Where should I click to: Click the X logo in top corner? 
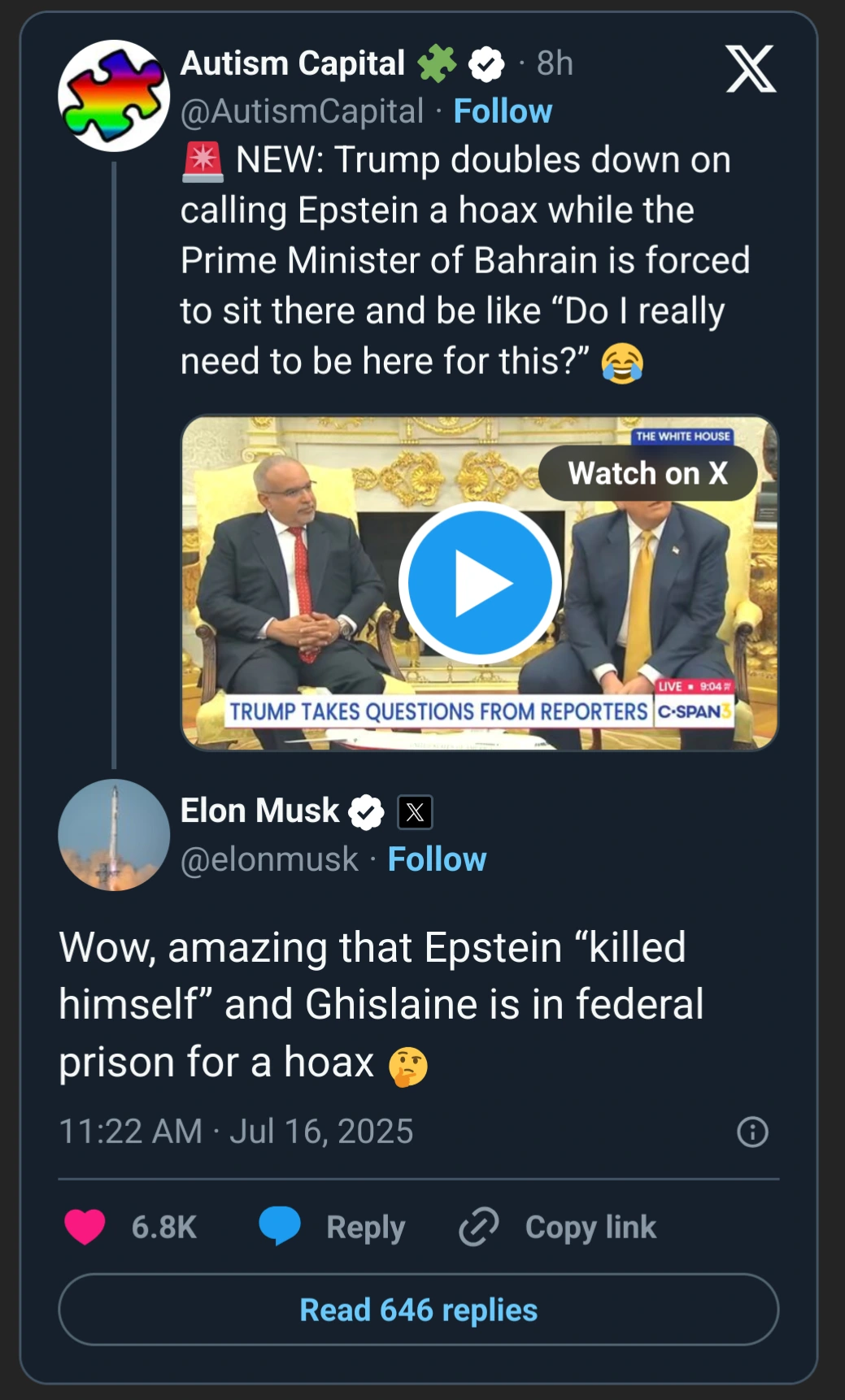click(750, 68)
